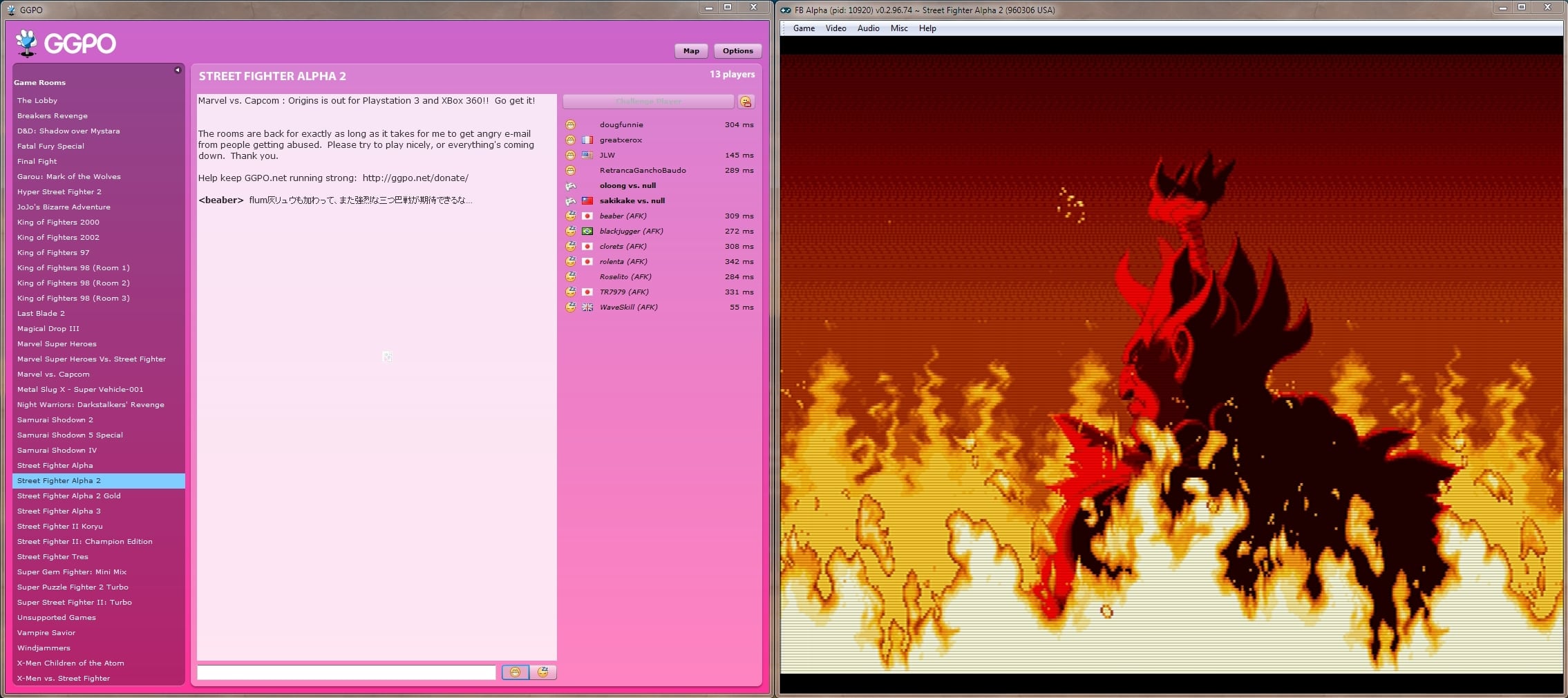Click the Options button
This screenshot has height=698, width=1568.
[x=737, y=50]
